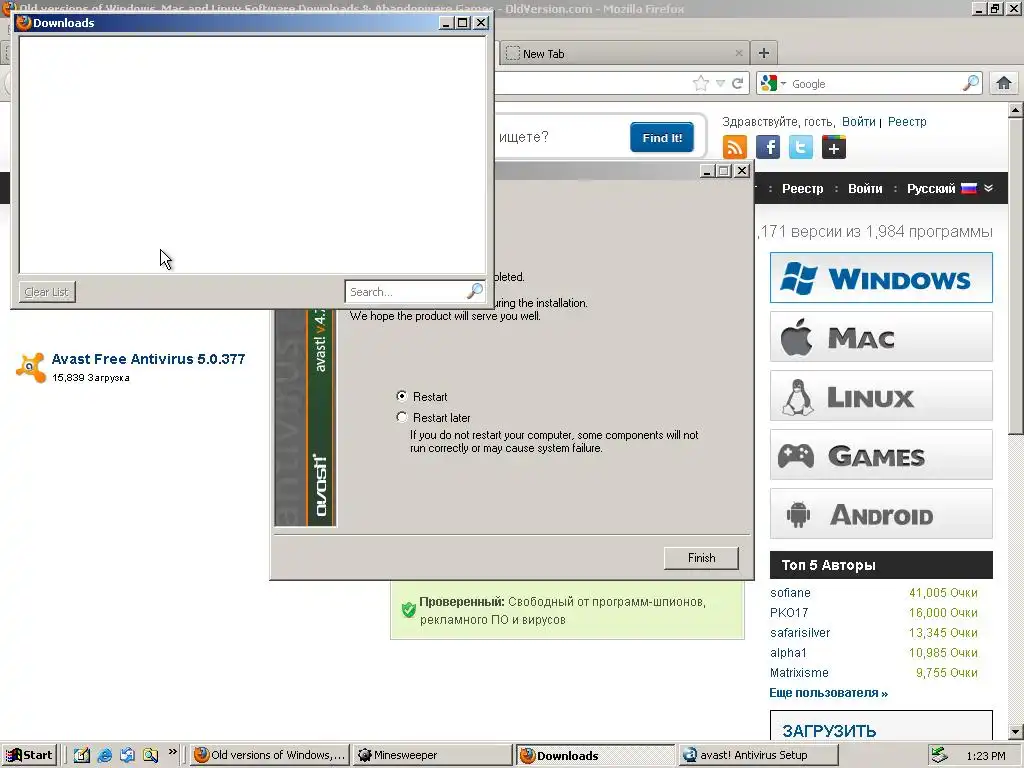Click the Finish button in avast setup
This screenshot has width=1024, height=768.
pos(701,558)
